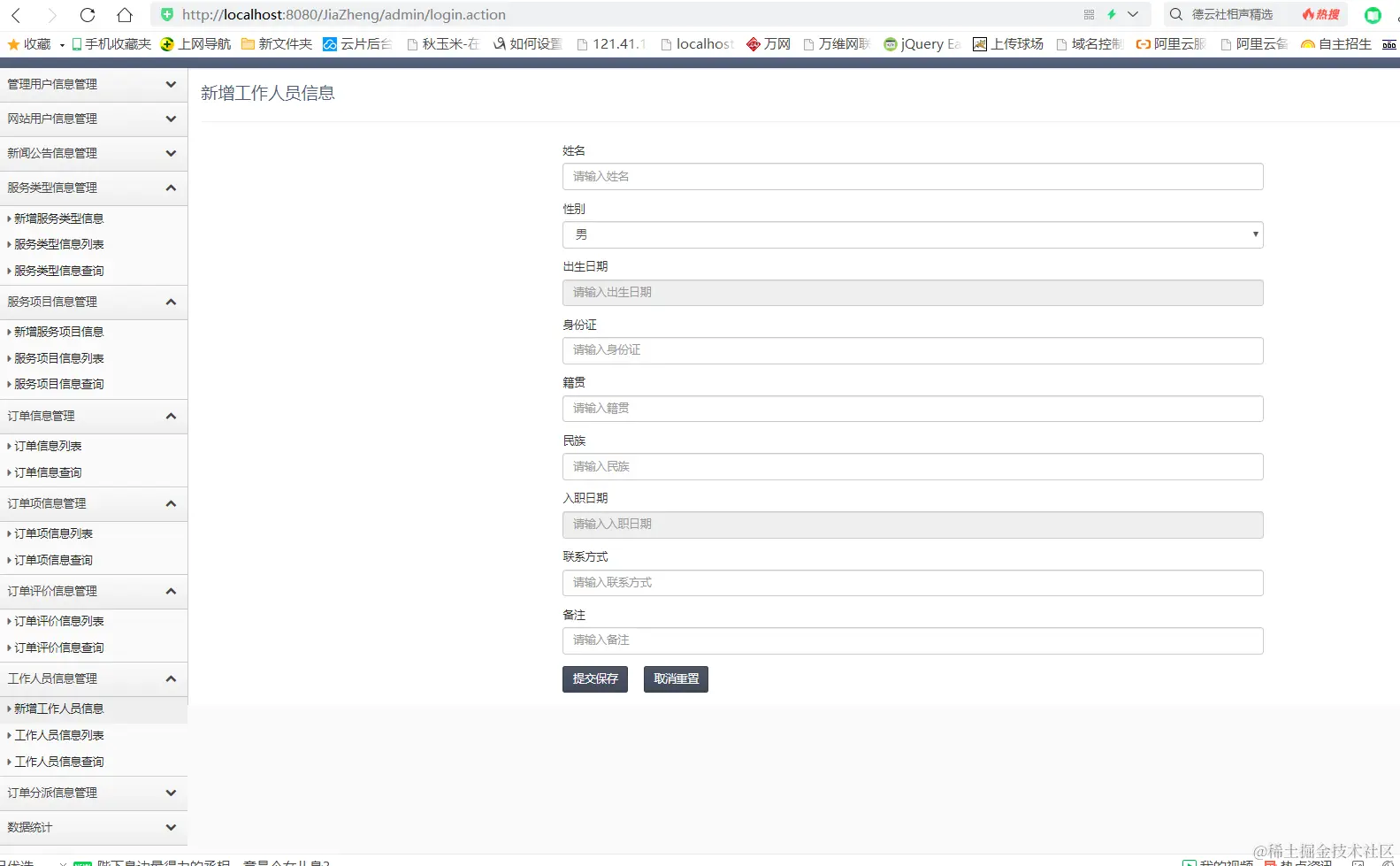Open 服务项目信息查询 menu item

(58, 384)
